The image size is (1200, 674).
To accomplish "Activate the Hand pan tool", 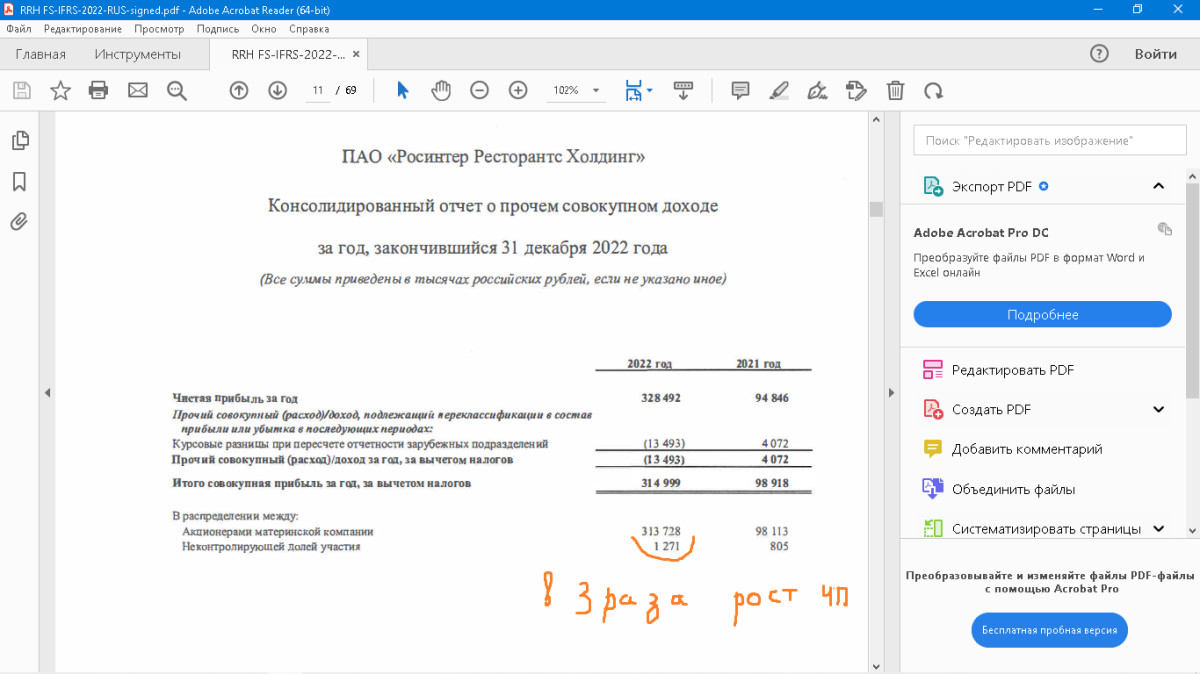I will pyautogui.click(x=441, y=91).
